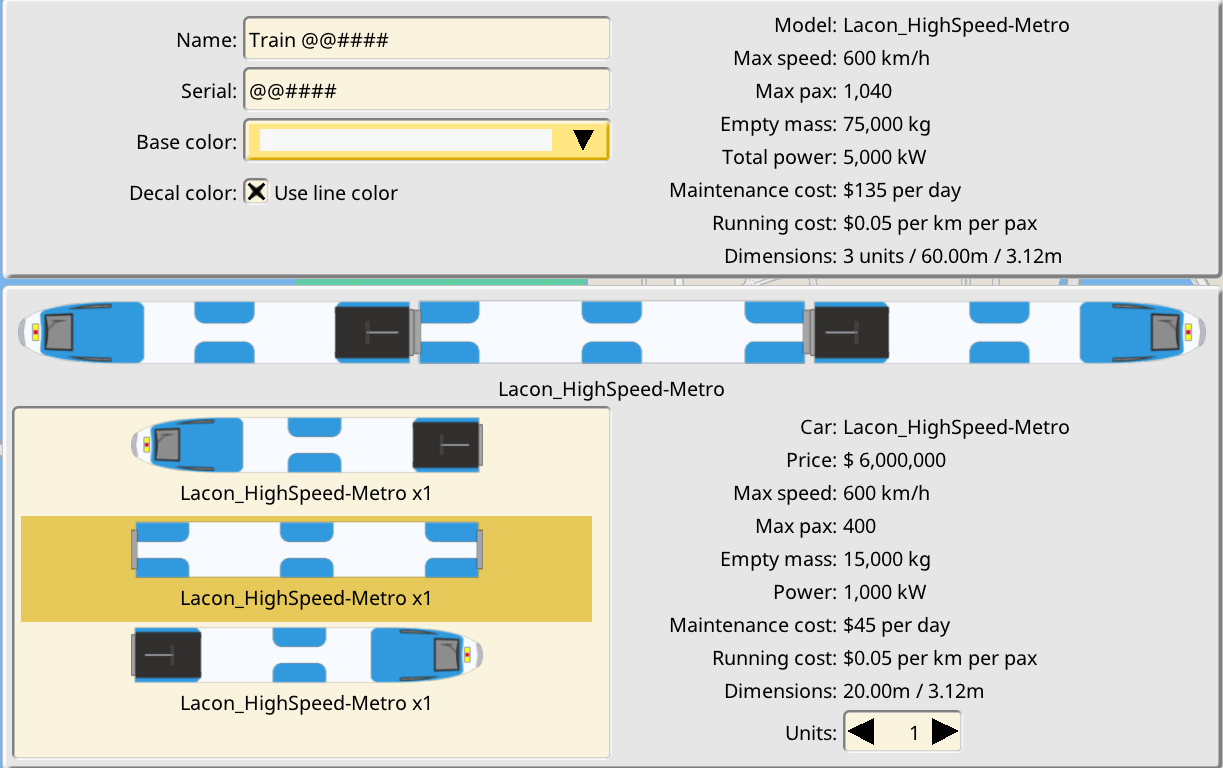Select the highlighted middle car thumbnail
Viewport: 1223px width, 768px height.
[306, 549]
